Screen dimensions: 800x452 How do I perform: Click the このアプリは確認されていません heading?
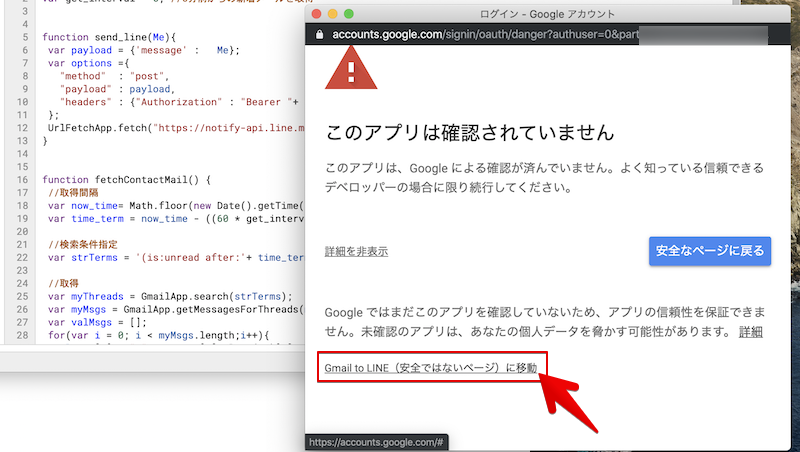pyautogui.click(x=469, y=133)
